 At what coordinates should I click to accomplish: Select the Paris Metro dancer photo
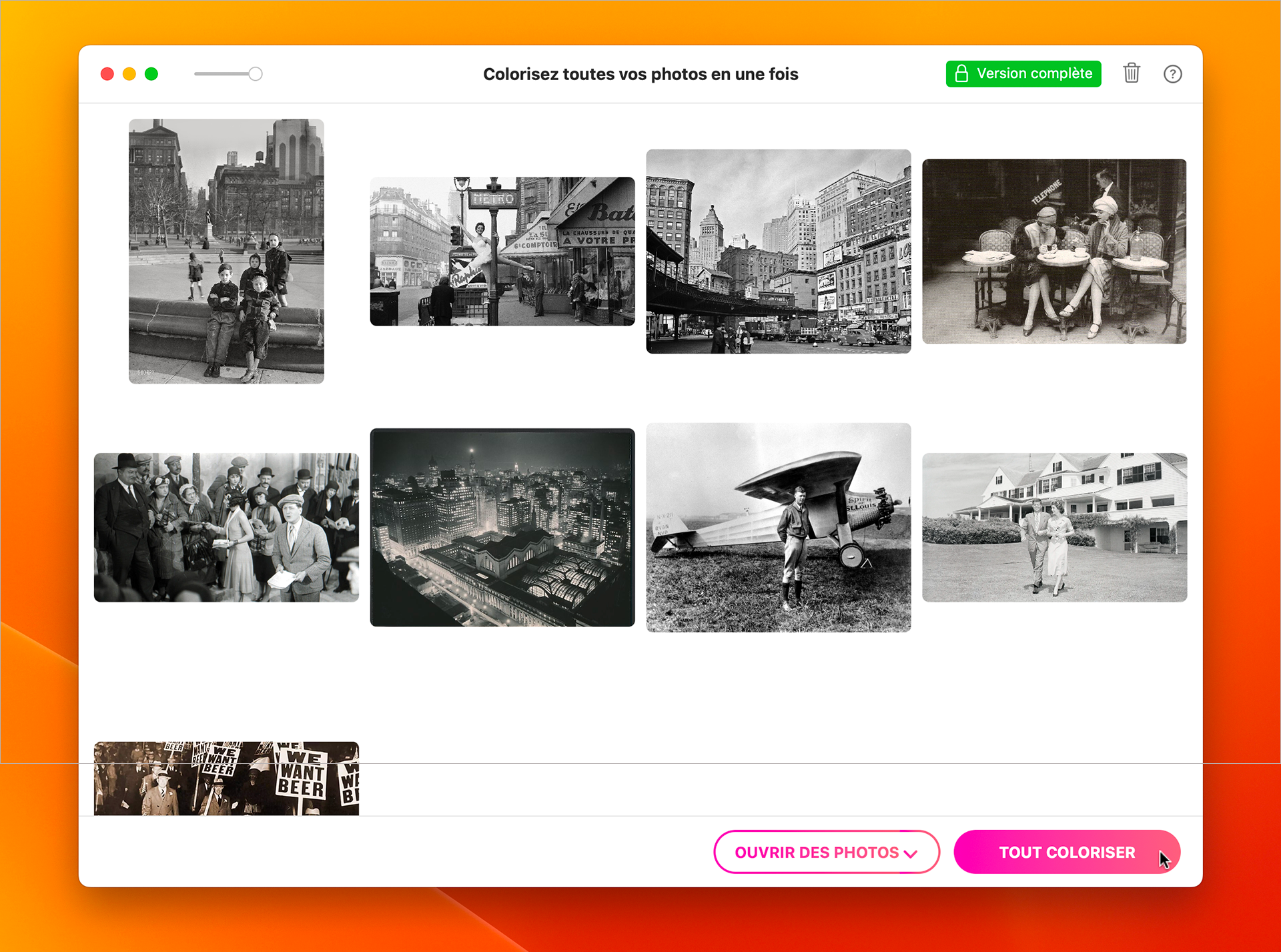point(502,251)
